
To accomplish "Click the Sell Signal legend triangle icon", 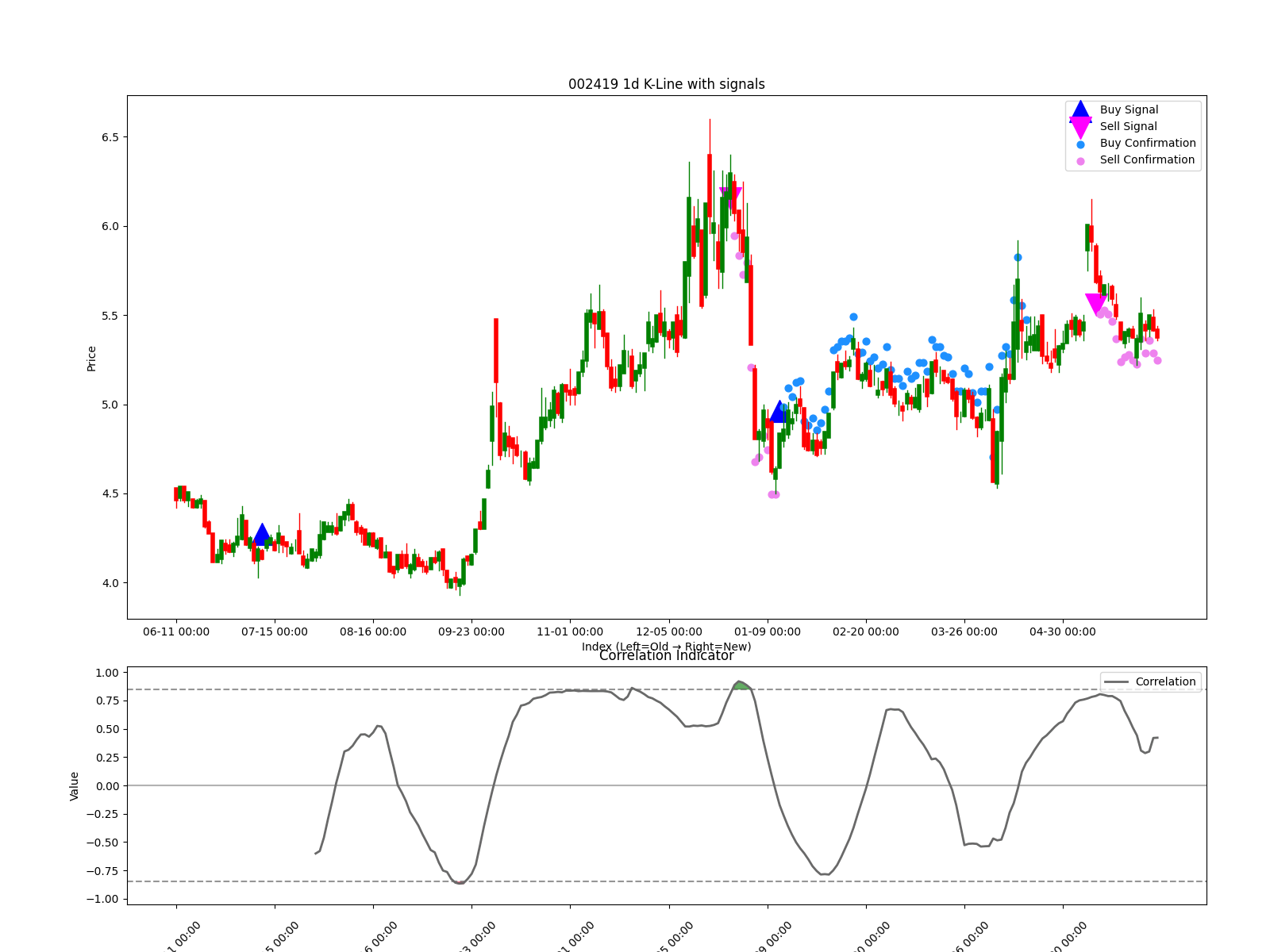I will [x=1080, y=127].
